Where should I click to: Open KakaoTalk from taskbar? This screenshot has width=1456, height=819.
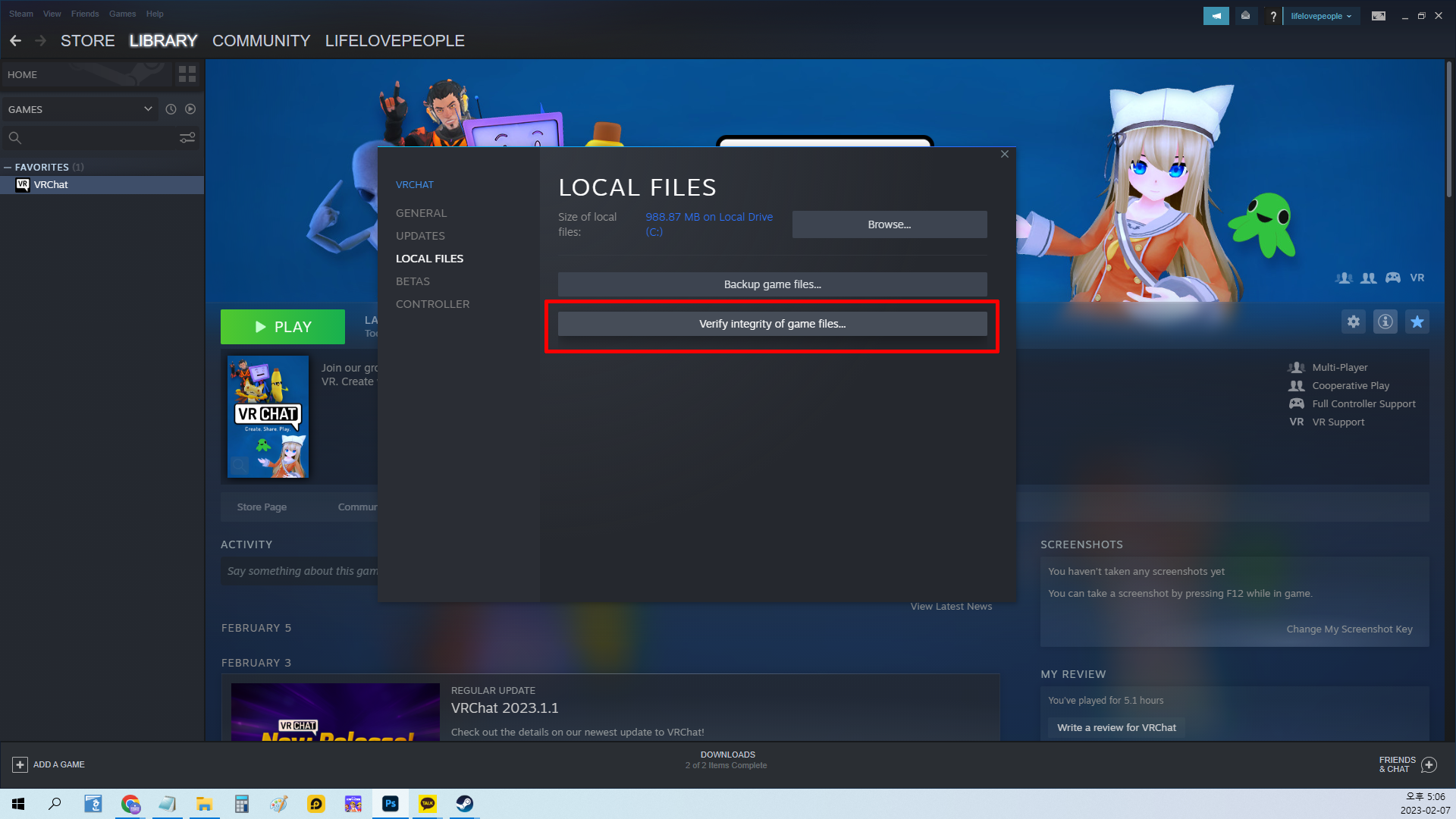click(x=428, y=804)
